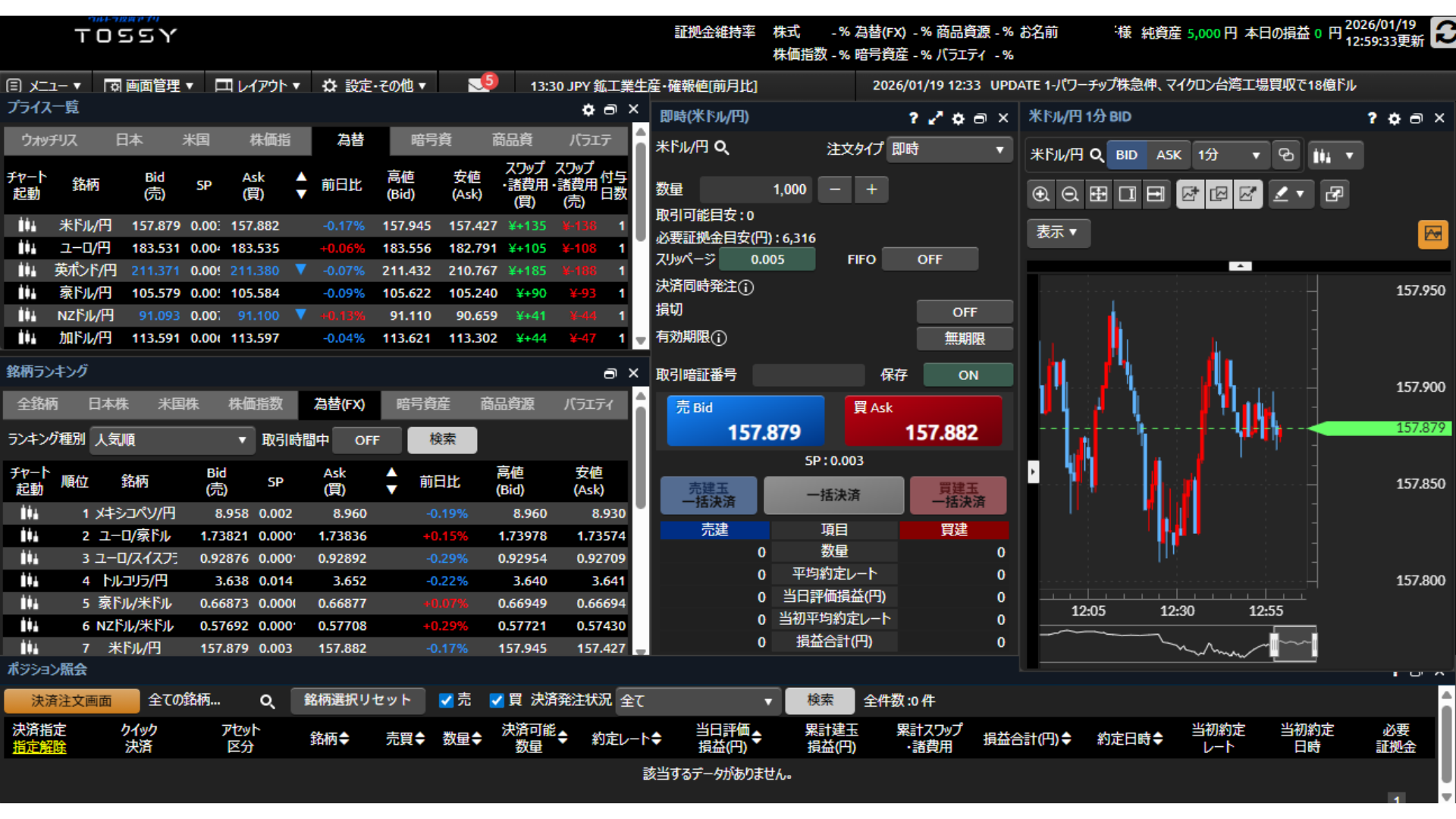
Task: Open the メニュー menu
Action: coord(44,86)
